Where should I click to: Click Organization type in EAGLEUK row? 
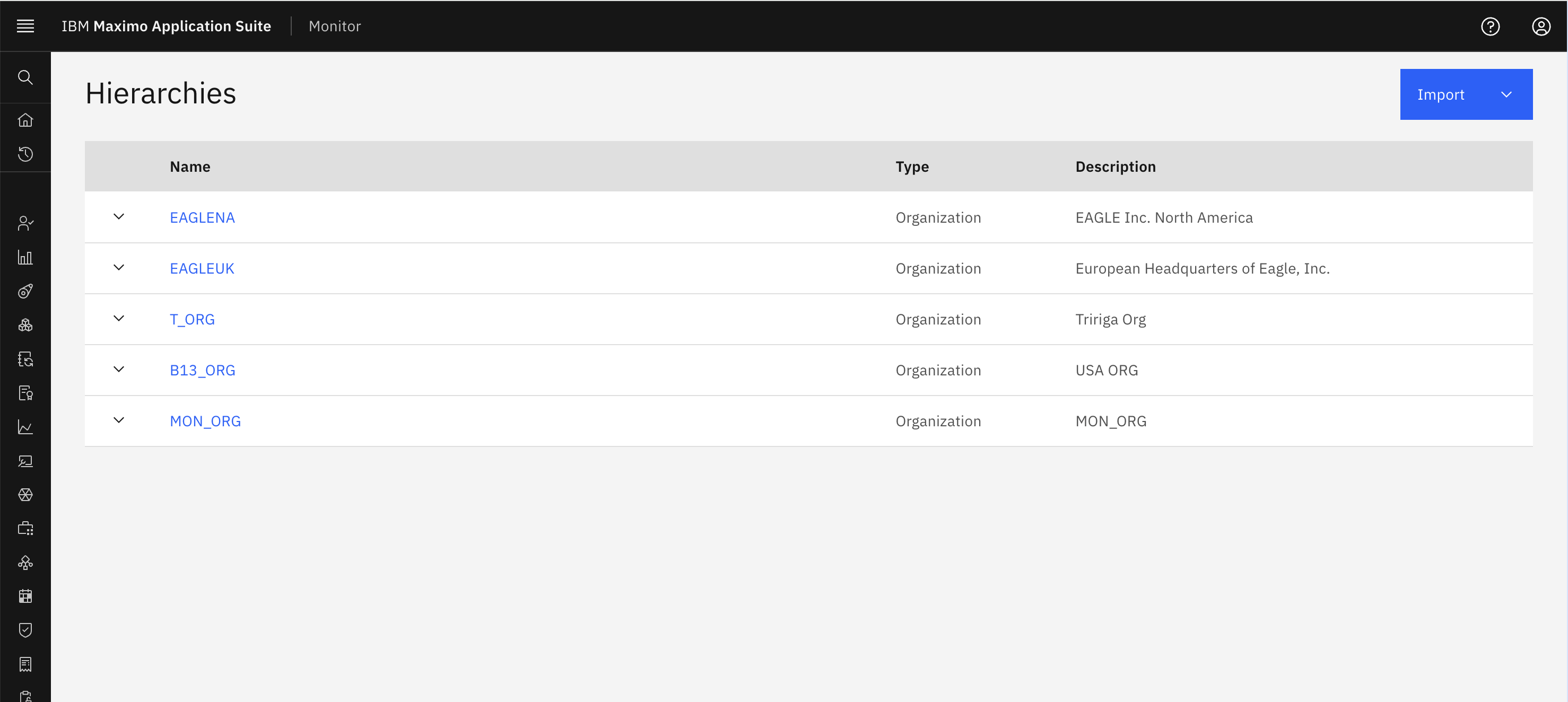coord(938,268)
